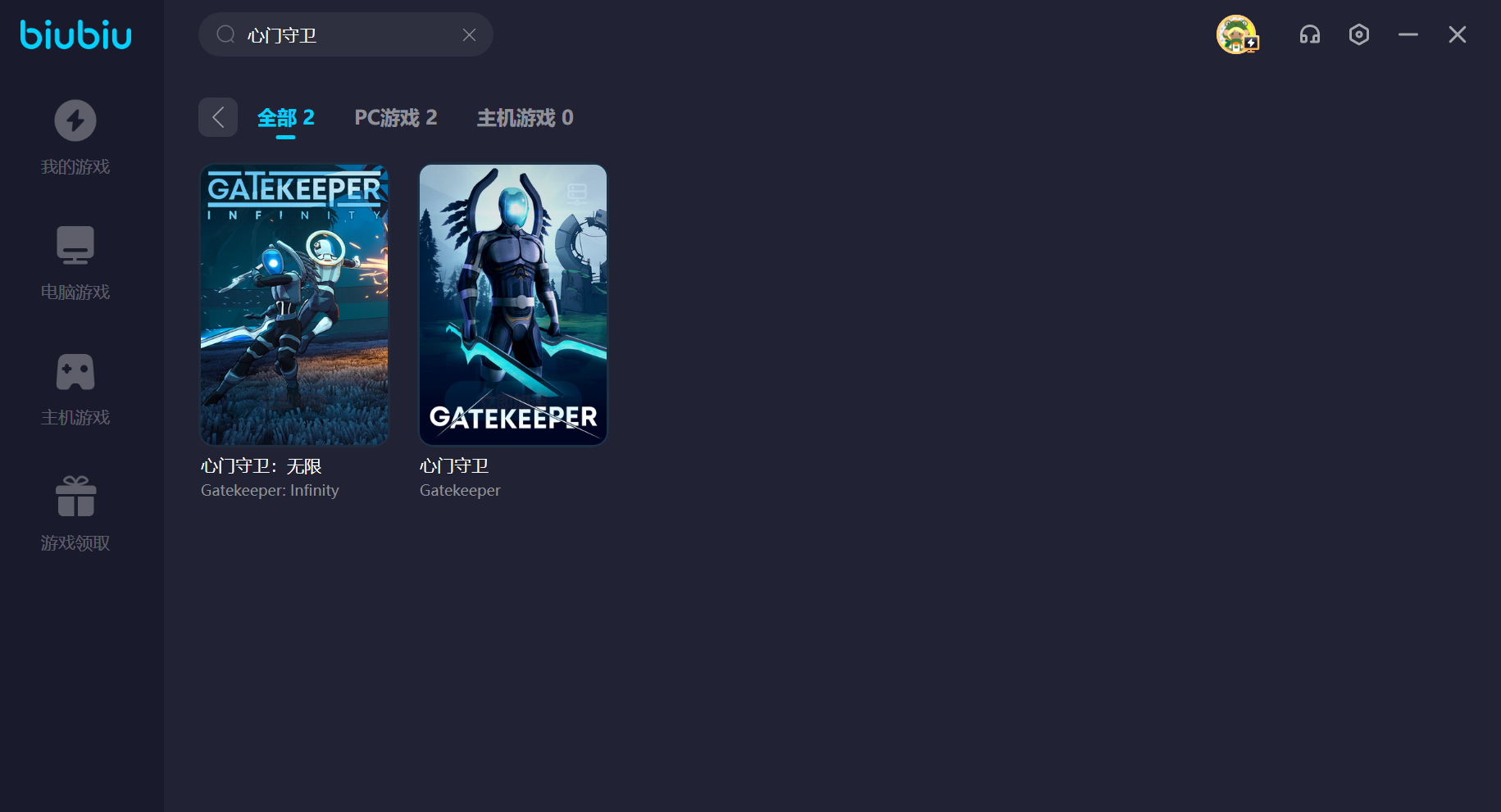The height and width of the screenshot is (812, 1501).
Task: Select the 全部 2 tab
Action: (285, 118)
